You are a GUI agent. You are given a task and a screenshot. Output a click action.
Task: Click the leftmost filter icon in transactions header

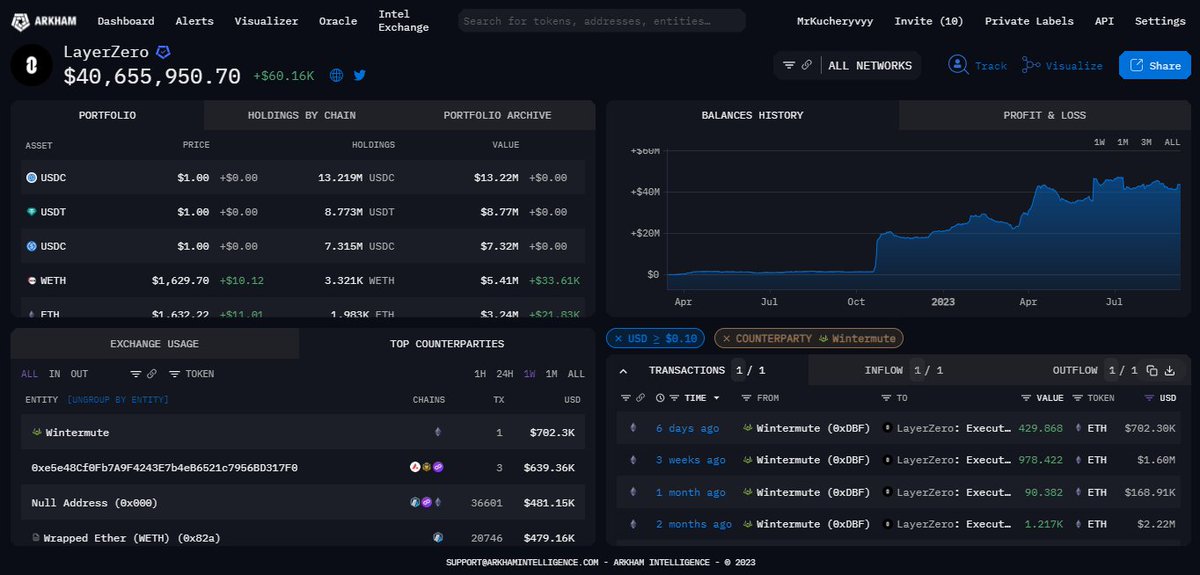click(x=624, y=398)
